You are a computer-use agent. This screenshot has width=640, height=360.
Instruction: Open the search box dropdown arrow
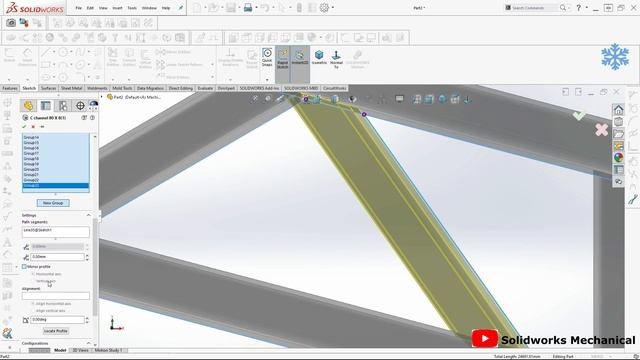tap(570, 8)
